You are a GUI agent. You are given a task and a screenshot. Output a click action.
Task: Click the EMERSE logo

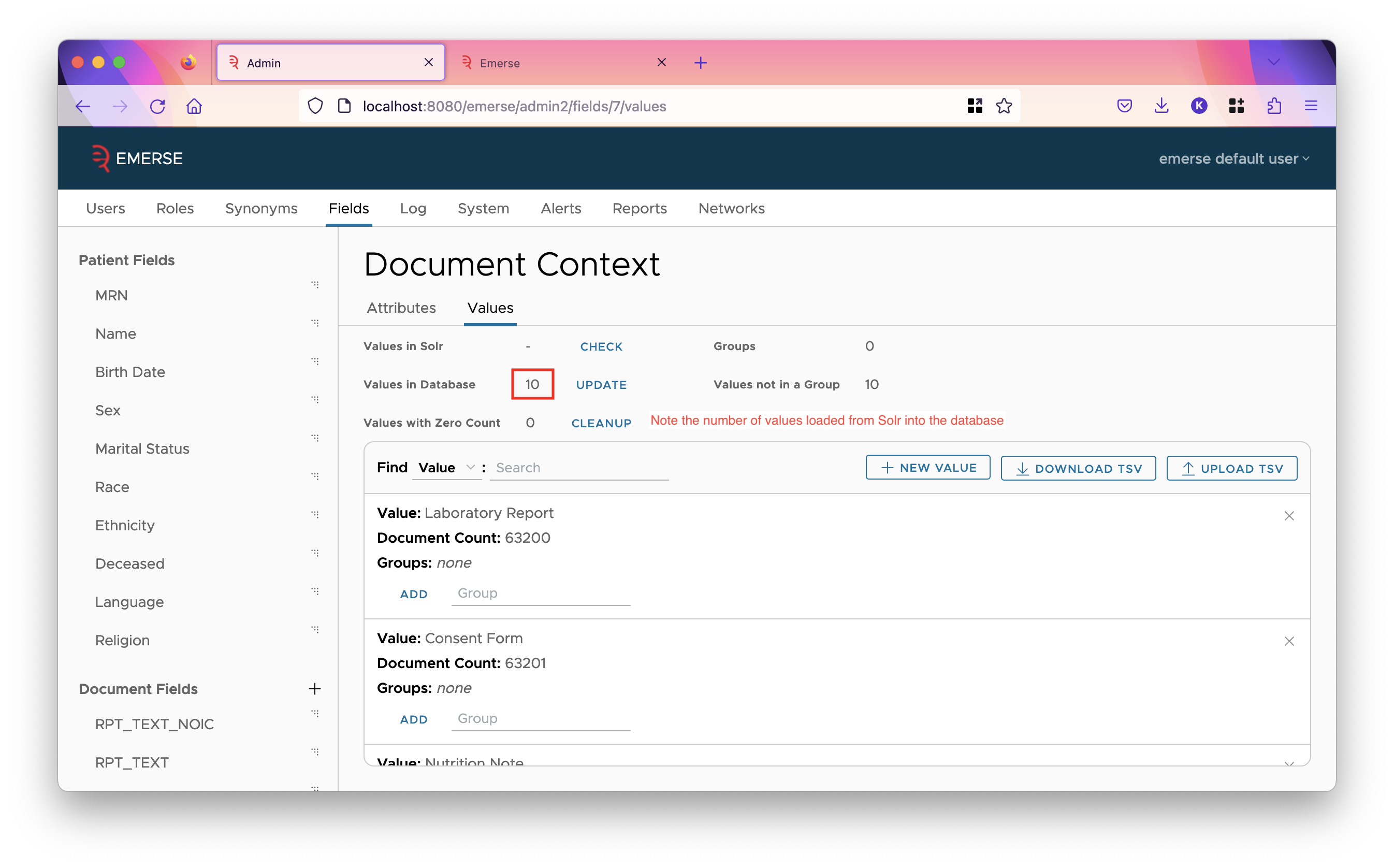pyautogui.click(x=137, y=158)
